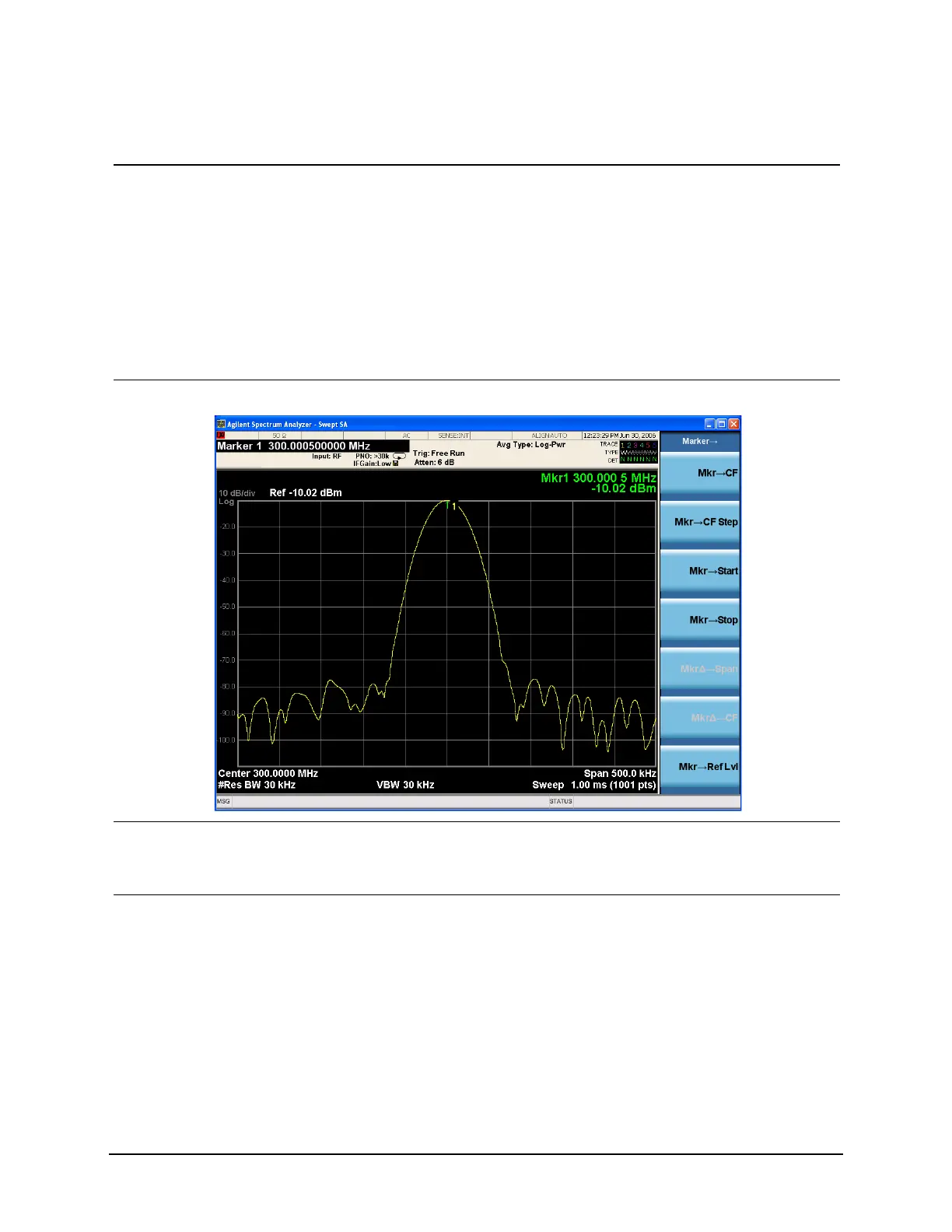Click the Mkr→Ref Lvl softkey
This screenshot has height=1232, width=952.
(x=700, y=768)
